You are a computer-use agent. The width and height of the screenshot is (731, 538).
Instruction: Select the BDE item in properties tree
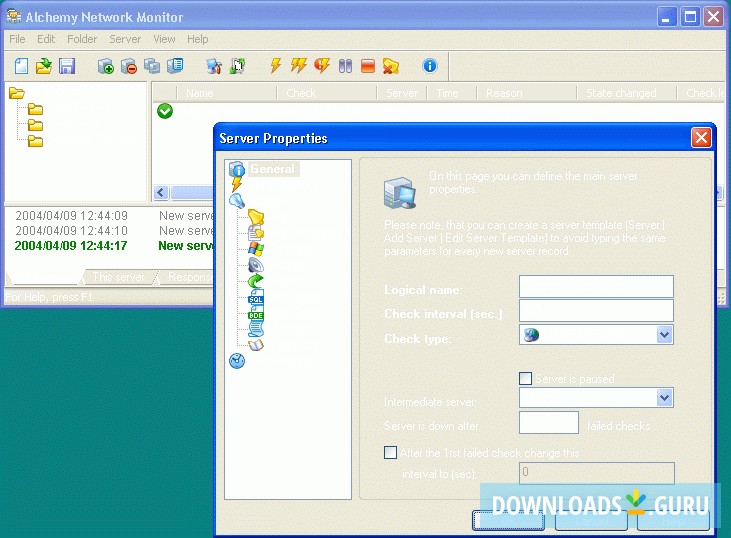pyautogui.click(x=255, y=314)
